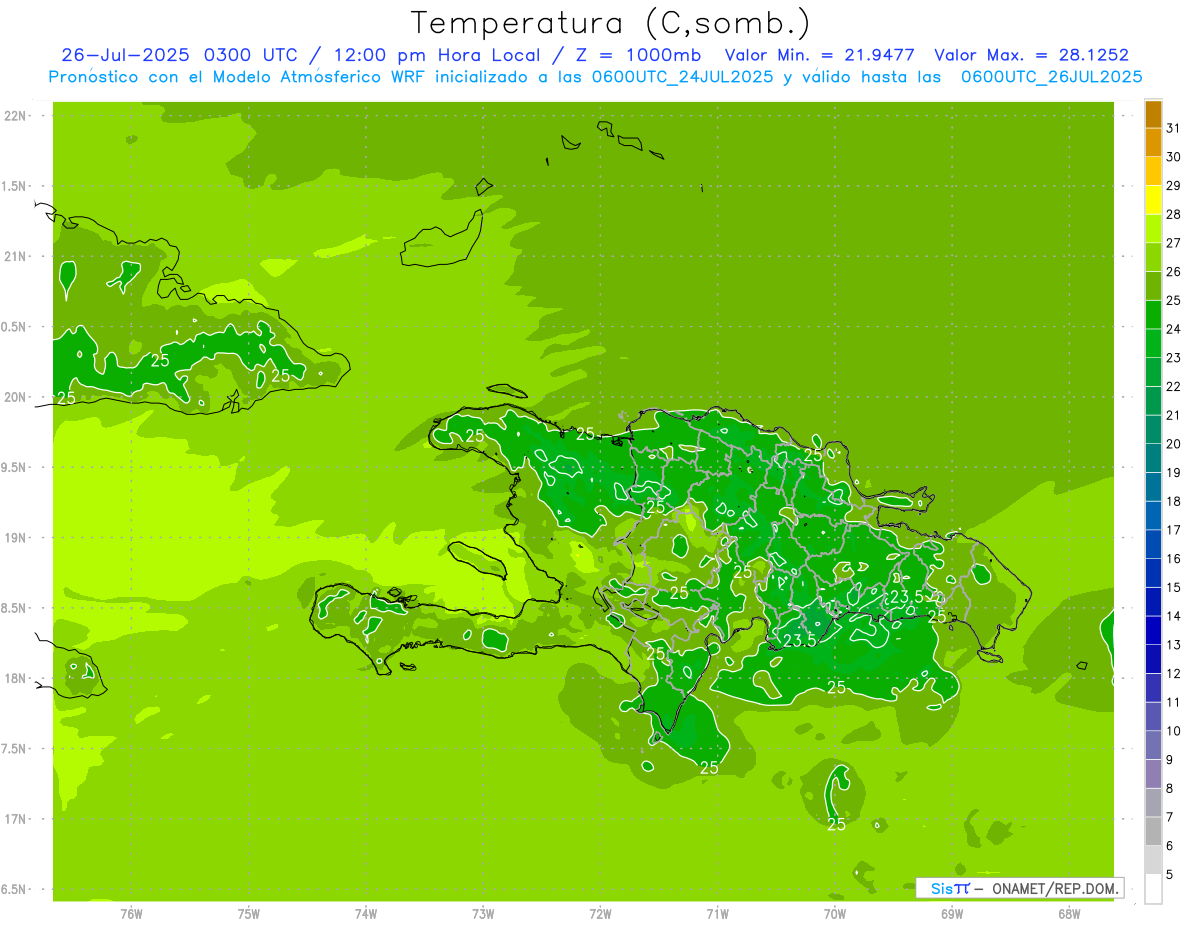The image size is (1200, 927).
Task: Click the "18N" latitude axis label
Action: click(16, 678)
